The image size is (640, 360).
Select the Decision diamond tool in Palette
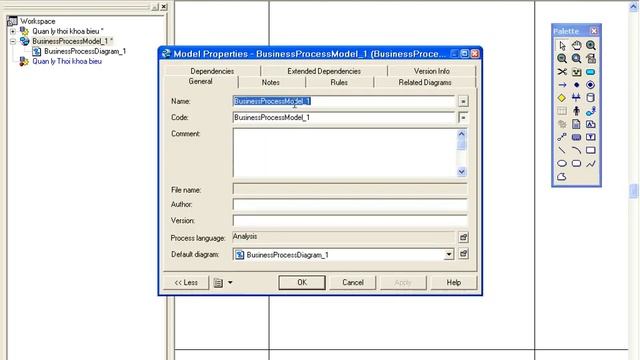[562, 98]
